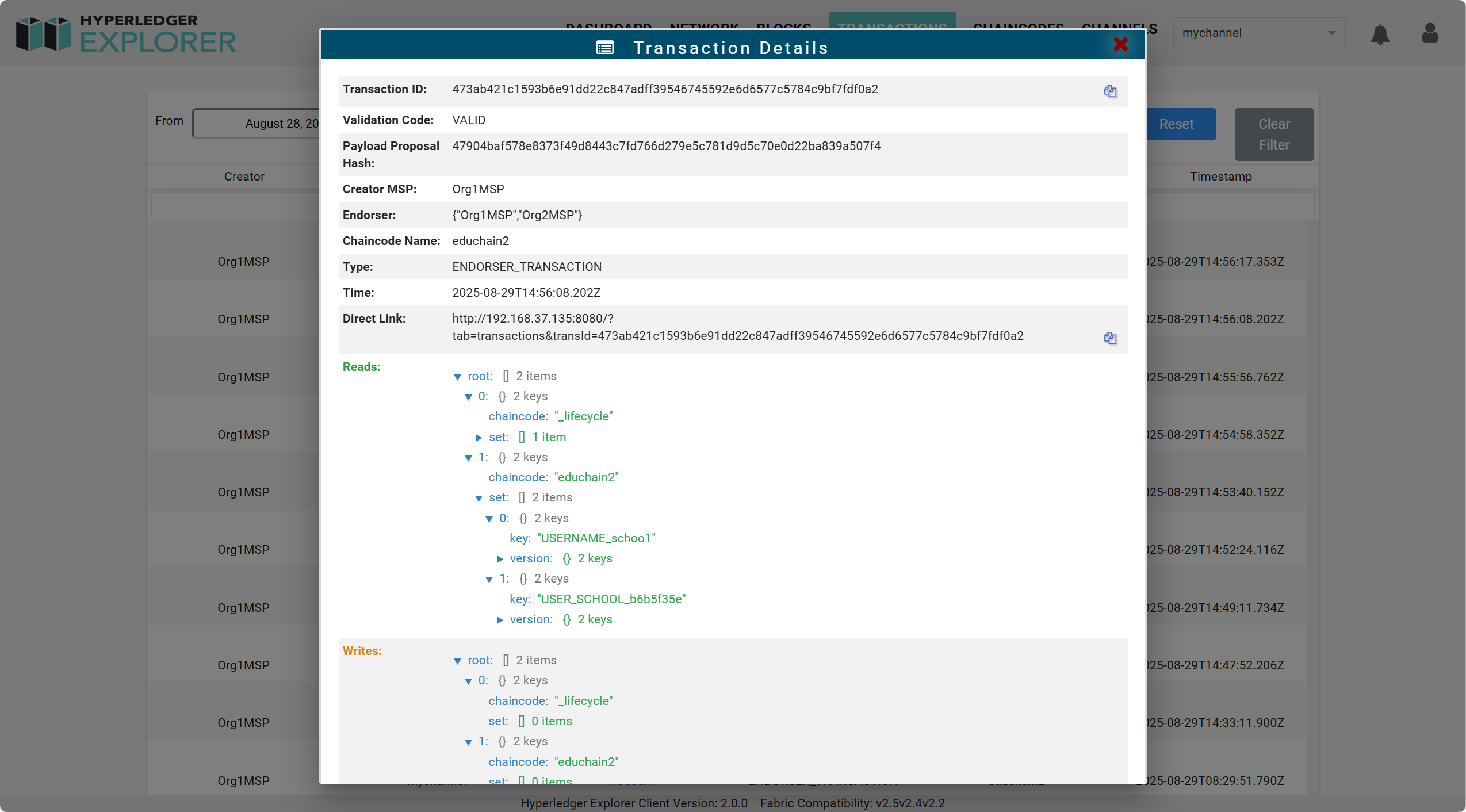Screen dimensions: 1466x812
Task: Close the Transaction Details dialog
Action: click(1120, 44)
